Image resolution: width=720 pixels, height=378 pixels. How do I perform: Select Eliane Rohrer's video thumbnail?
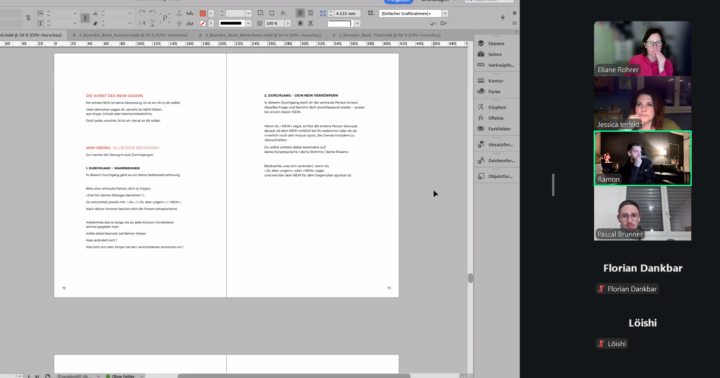coord(642,49)
